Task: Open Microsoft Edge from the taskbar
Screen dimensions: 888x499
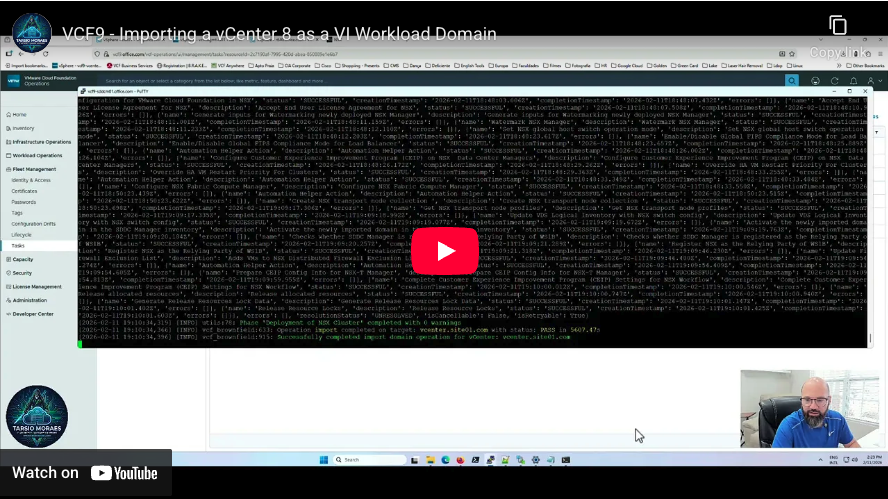Action: coord(445,460)
